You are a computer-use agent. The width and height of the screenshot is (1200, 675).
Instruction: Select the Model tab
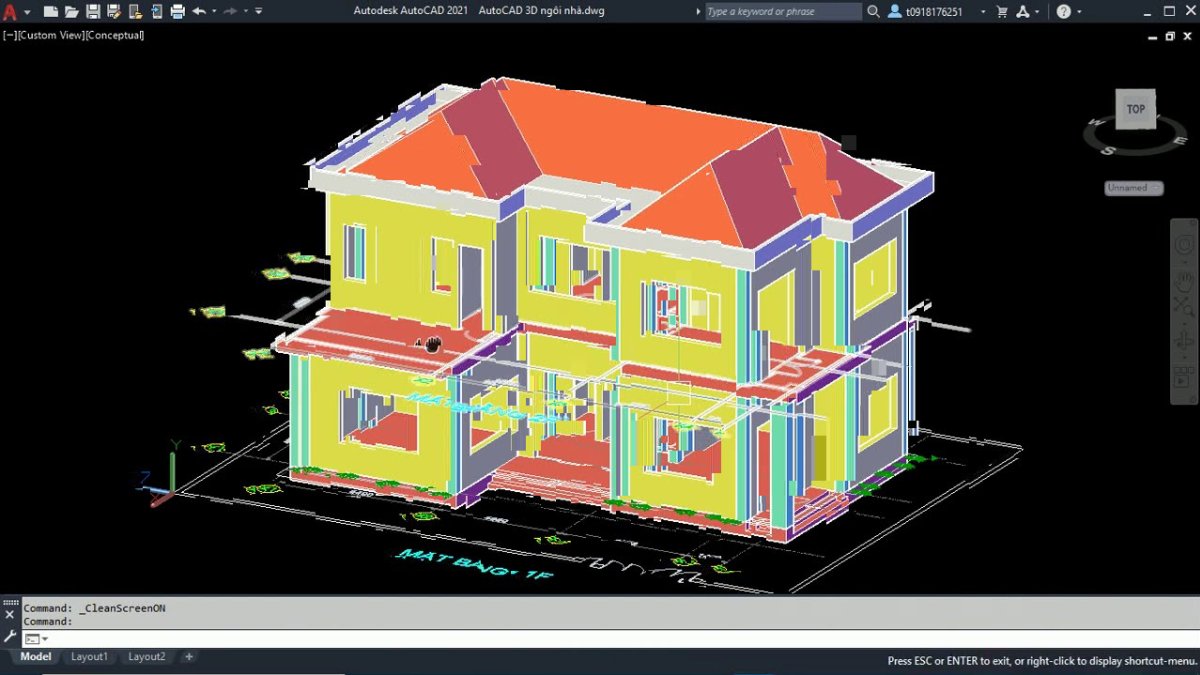(x=36, y=657)
